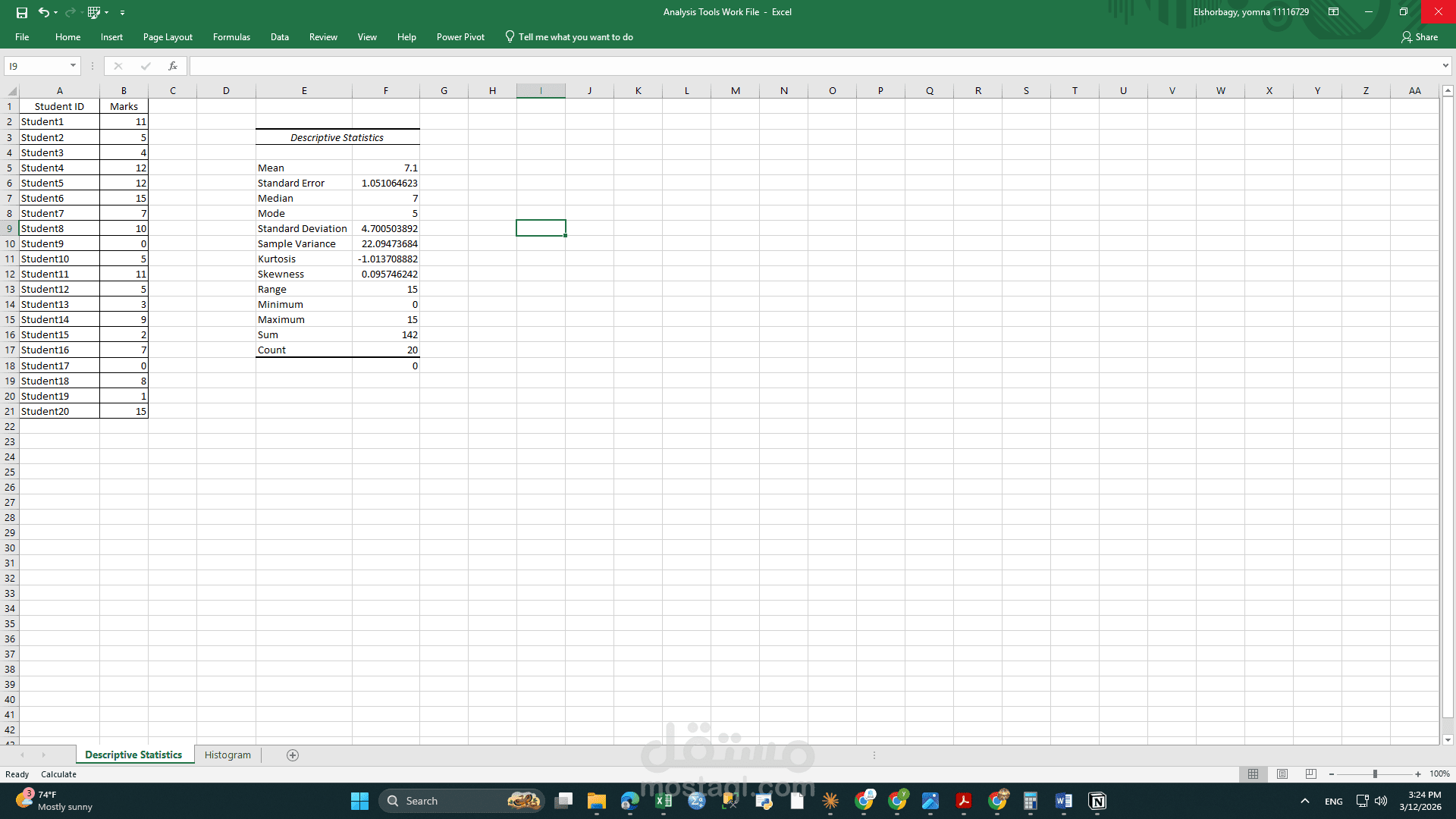Image resolution: width=1456 pixels, height=819 pixels.
Task: Open the Word app from the taskbar
Action: [1063, 801]
